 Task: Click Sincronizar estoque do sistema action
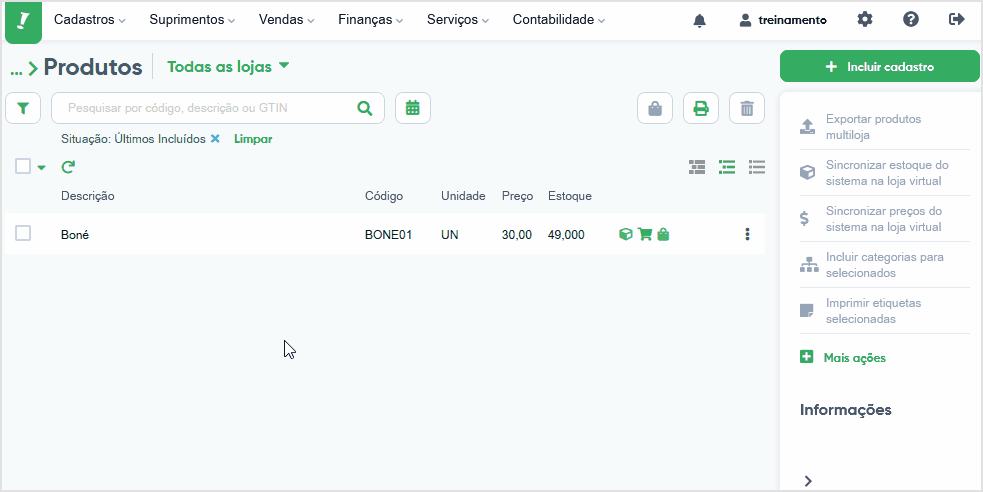885,173
